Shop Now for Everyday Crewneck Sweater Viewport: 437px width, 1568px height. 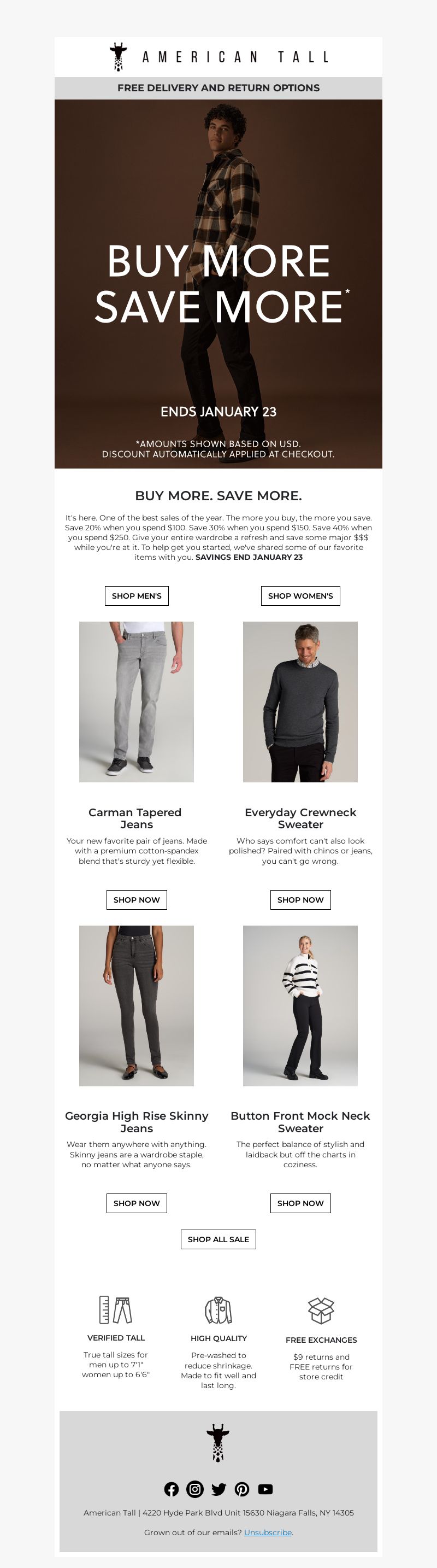300,900
